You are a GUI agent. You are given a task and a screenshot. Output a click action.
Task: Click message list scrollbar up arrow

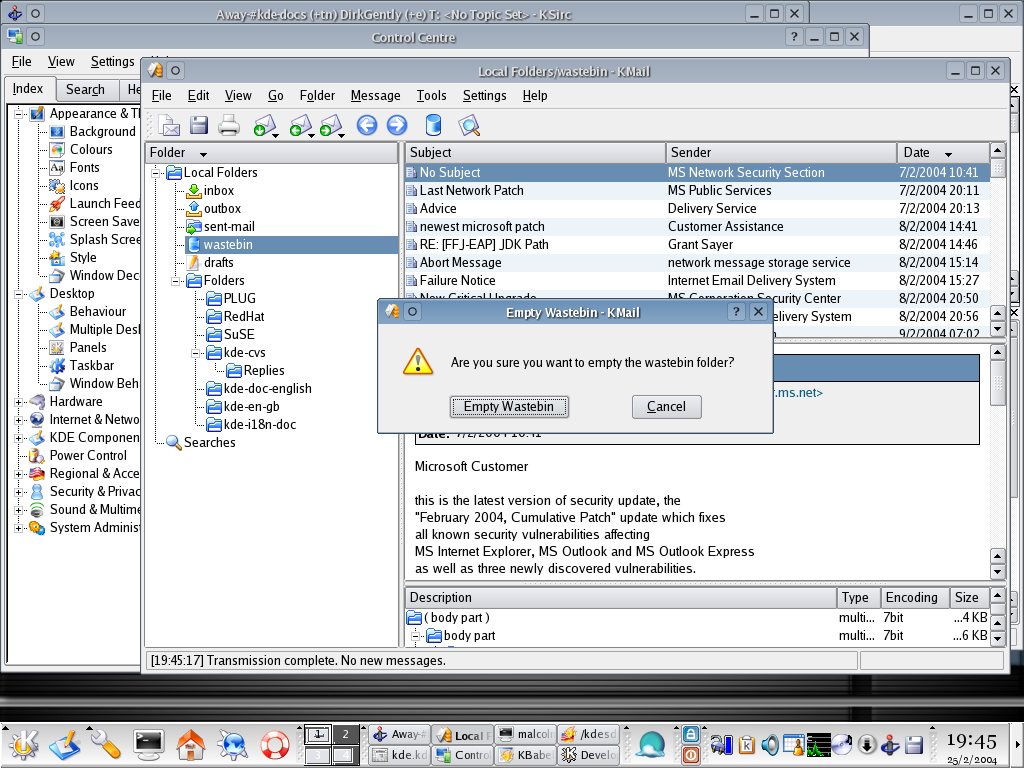point(997,151)
